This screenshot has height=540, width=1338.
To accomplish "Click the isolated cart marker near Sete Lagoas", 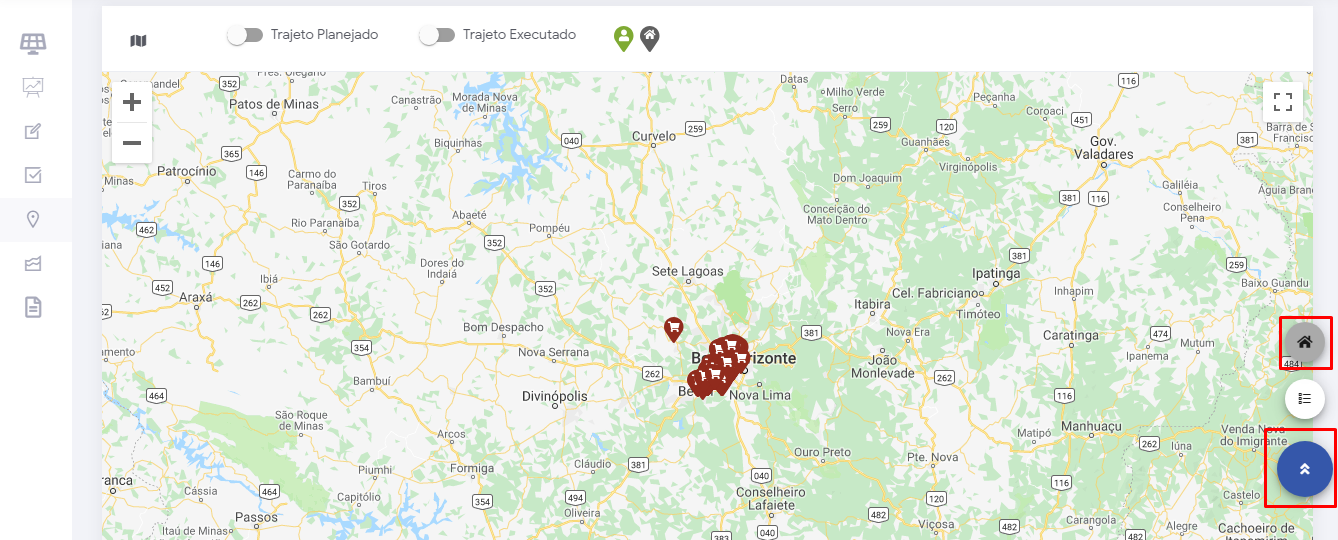I will click(x=674, y=329).
